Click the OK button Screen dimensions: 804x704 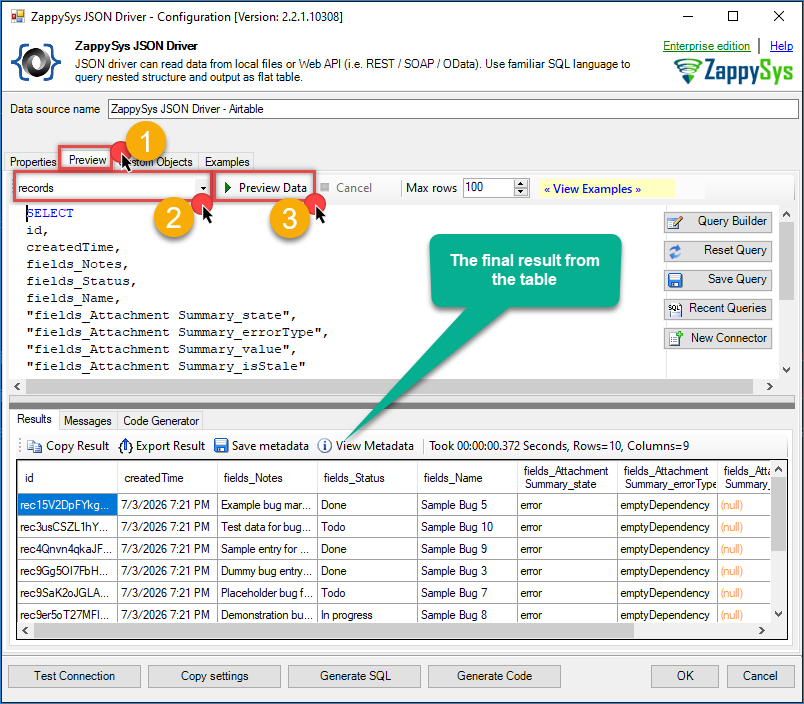point(685,676)
